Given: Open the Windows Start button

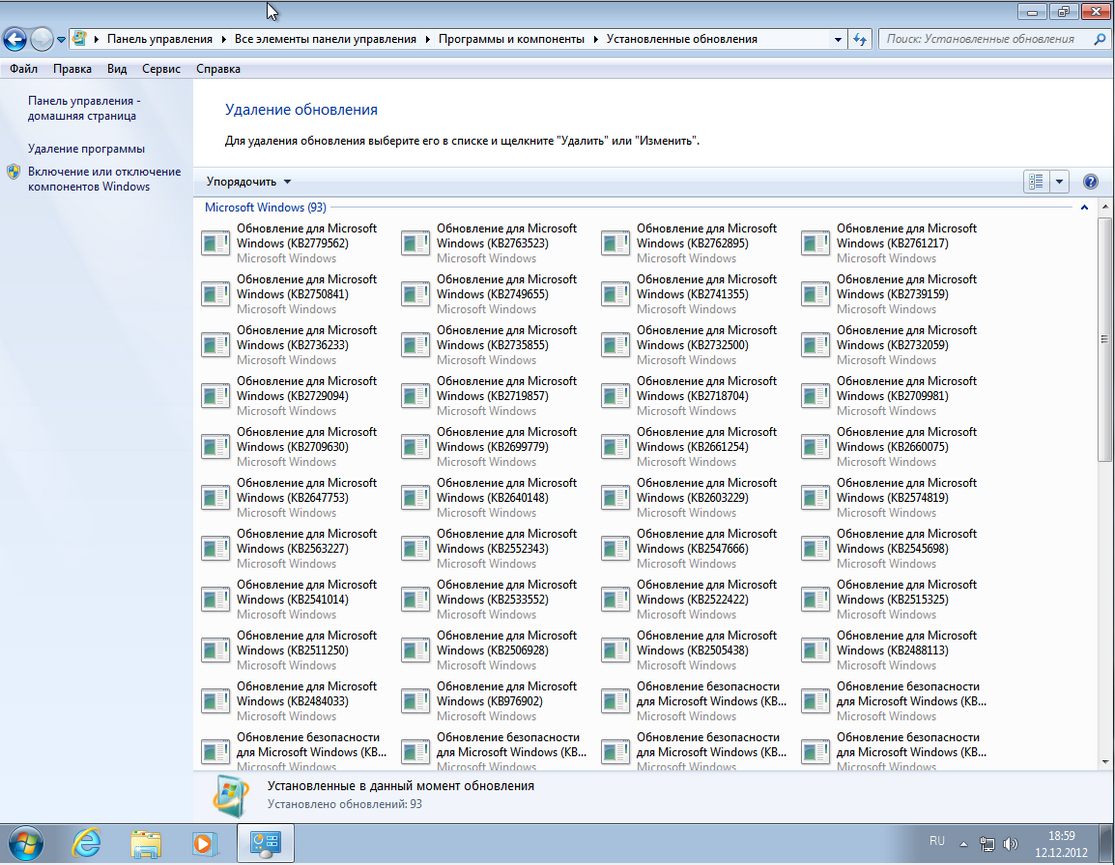Looking at the screenshot, I should coord(25,844).
